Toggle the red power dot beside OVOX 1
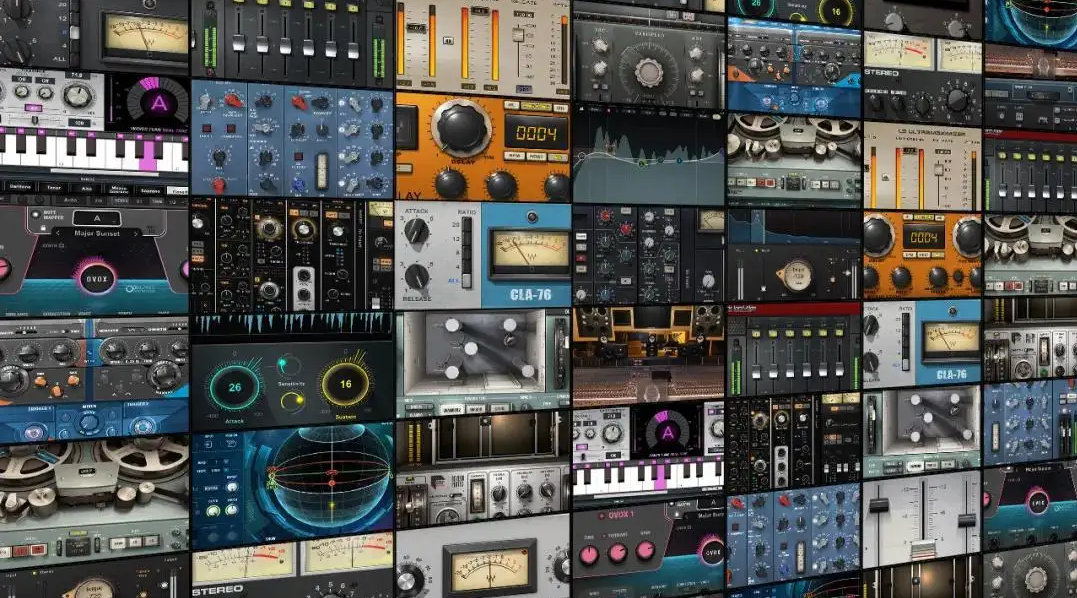The width and height of the screenshot is (1077, 598). (602, 516)
